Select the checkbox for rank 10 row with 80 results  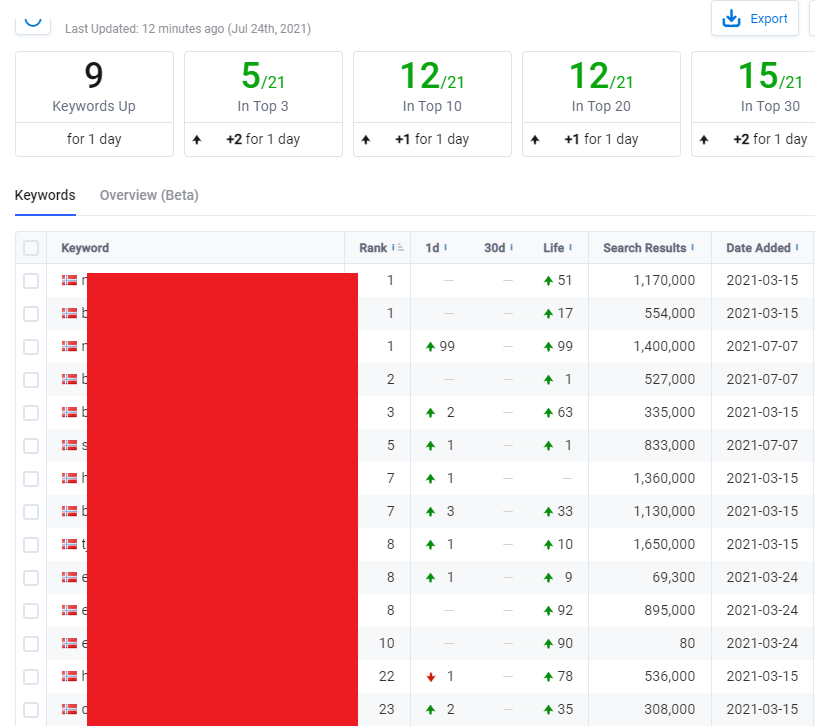point(31,643)
